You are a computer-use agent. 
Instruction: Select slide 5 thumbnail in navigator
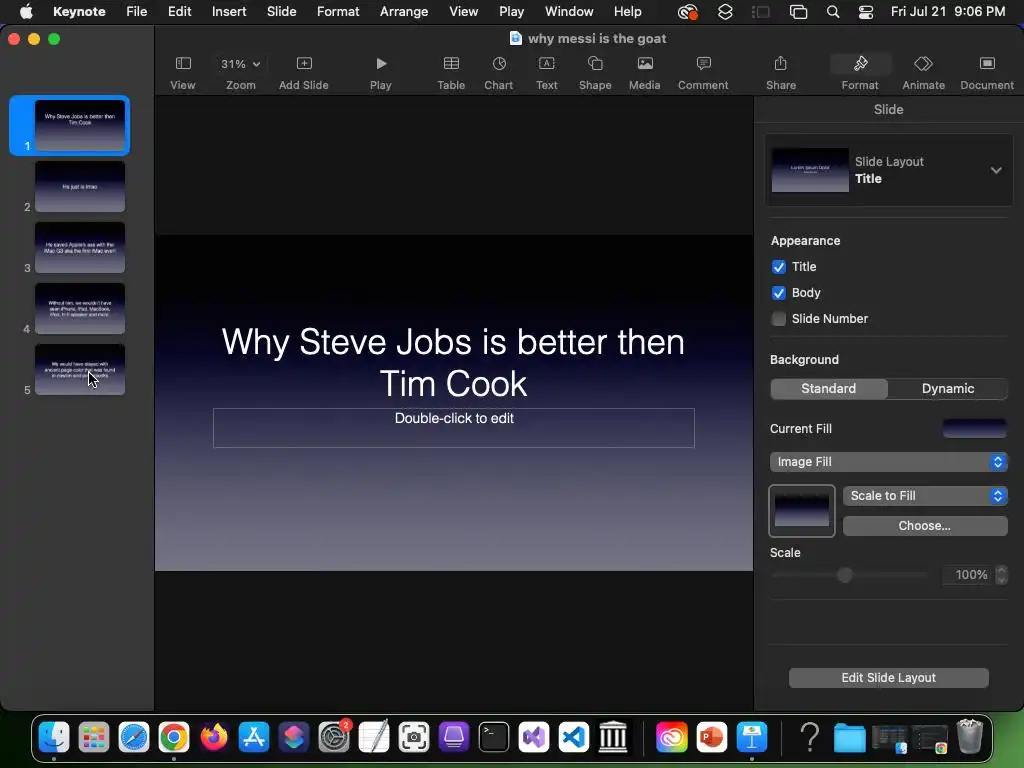tap(80, 370)
